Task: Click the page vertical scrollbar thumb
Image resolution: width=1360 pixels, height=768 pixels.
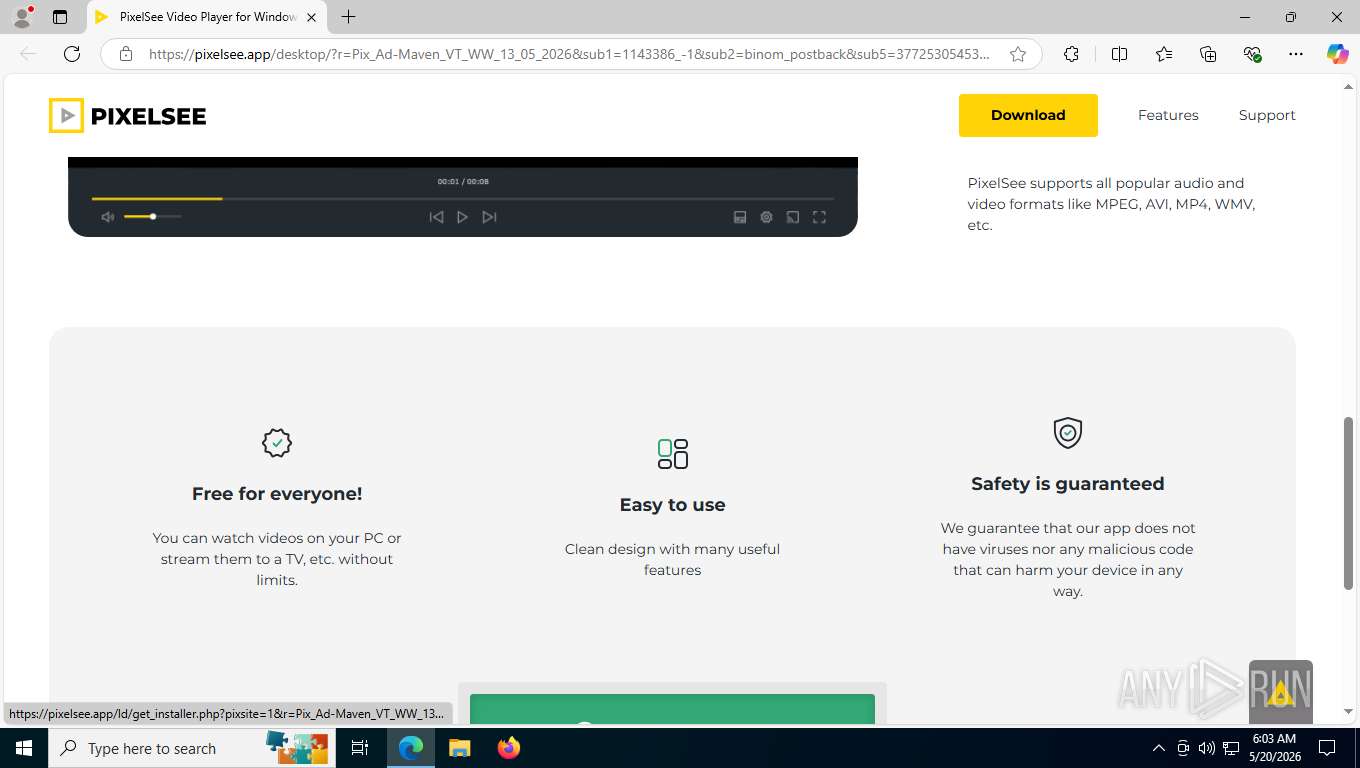Action: tap(1348, 503)
